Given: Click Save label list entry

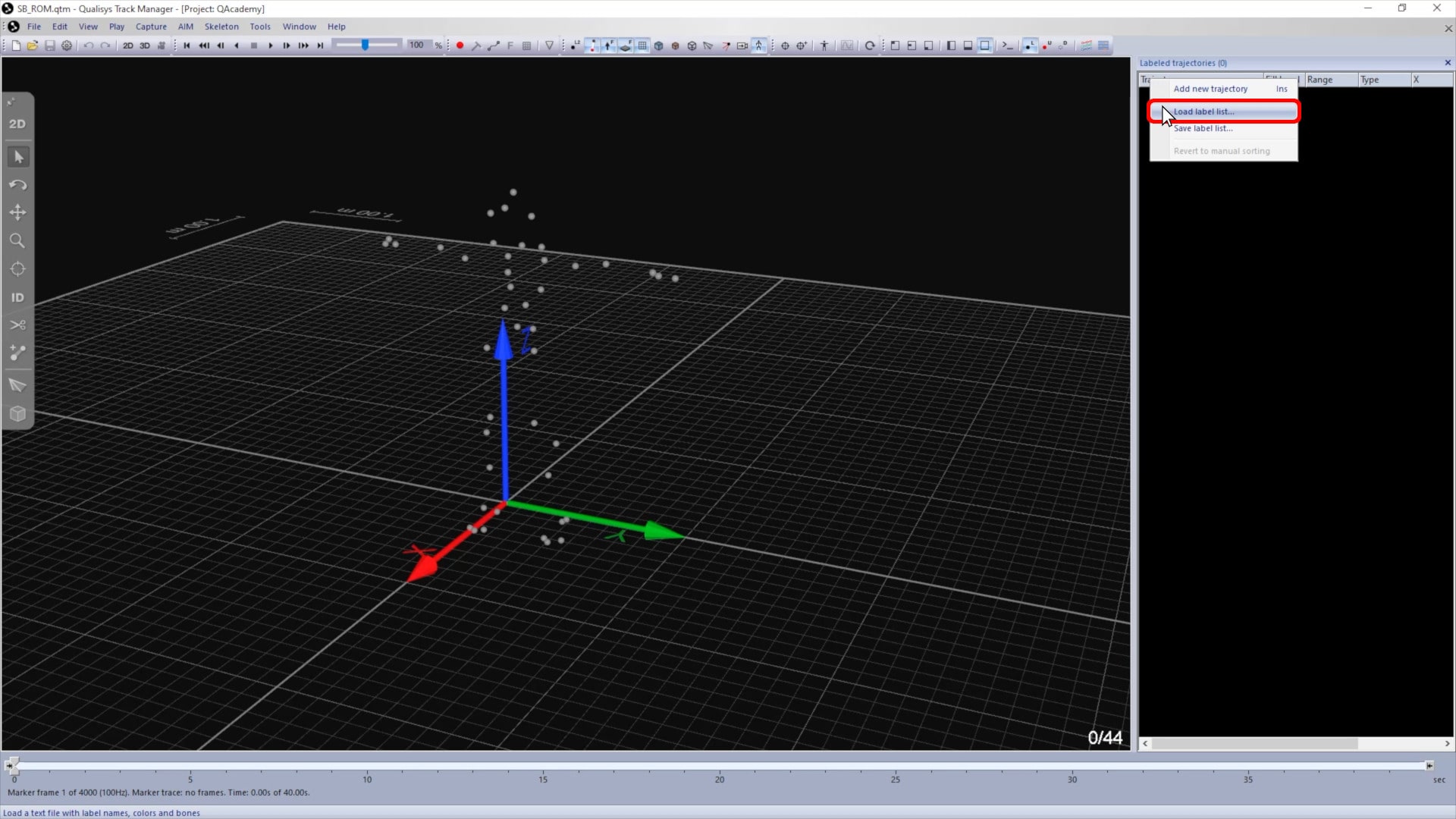Looking at the screenshot, I should point(1203,128).
